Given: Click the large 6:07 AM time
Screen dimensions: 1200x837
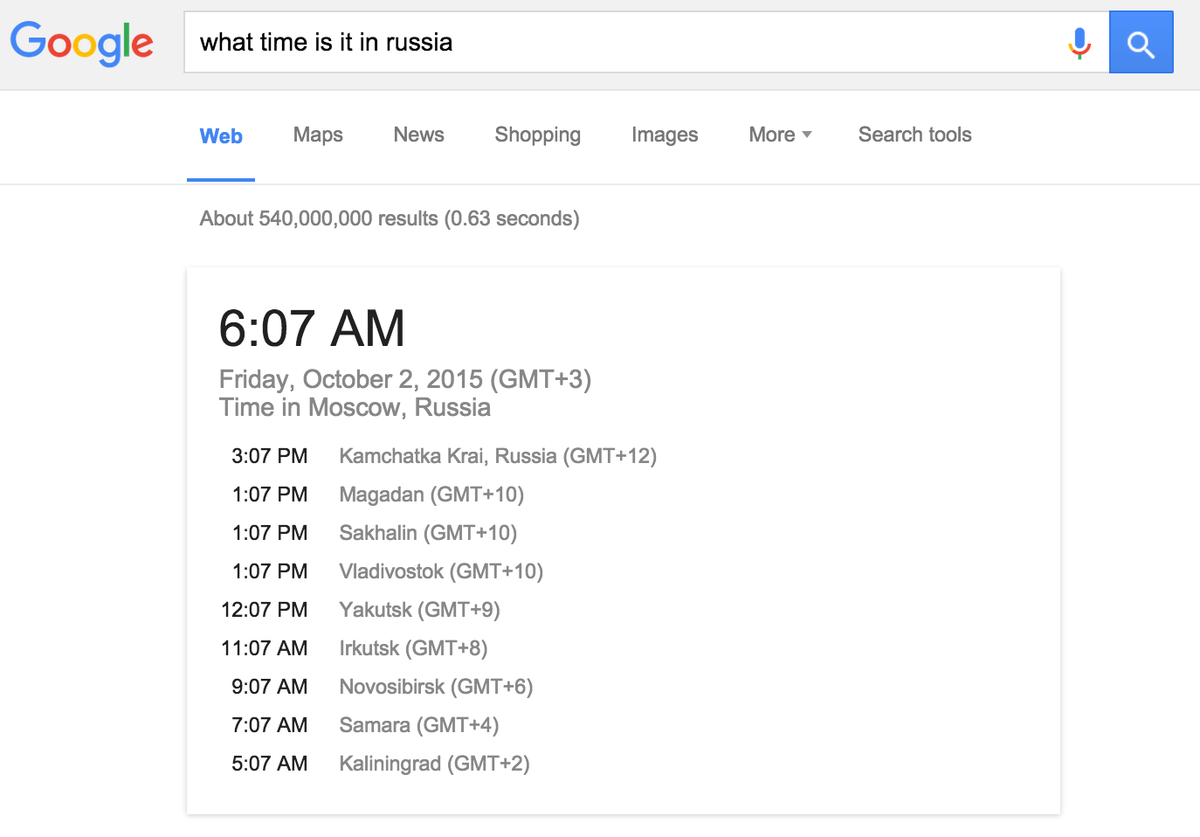Looking at the screenshot, I should [x=312, y=328].
